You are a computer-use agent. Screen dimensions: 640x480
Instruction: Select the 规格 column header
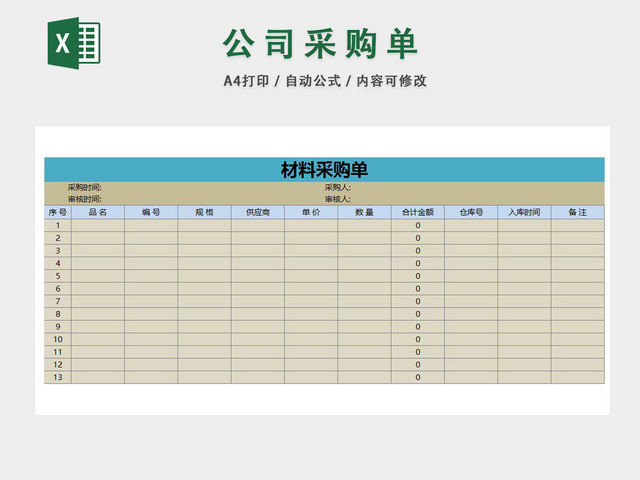(204, 212)
